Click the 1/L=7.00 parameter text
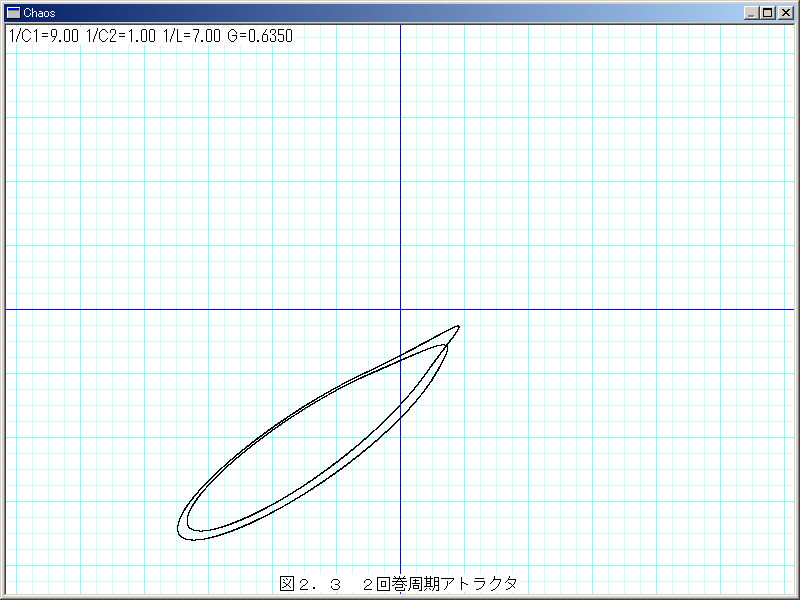The height and width of the screenshot is (600, 800). tap(192, 36)
